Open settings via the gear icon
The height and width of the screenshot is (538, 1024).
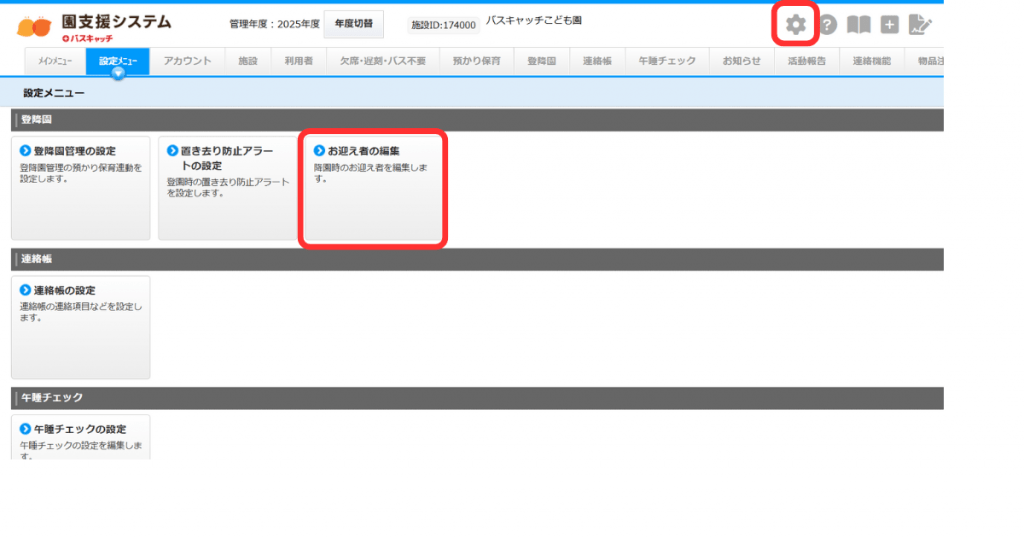click(x=795, y=25)
